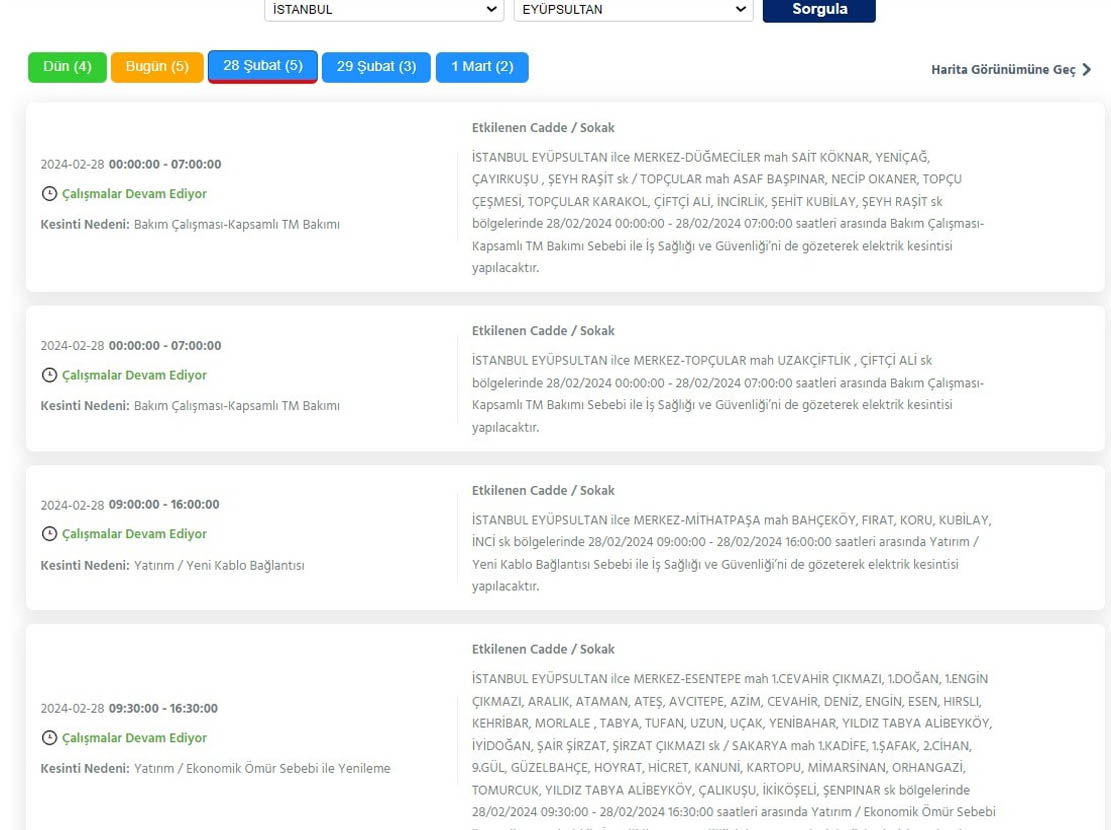Open the İSTANBUL city dropdown

point(383,10)
